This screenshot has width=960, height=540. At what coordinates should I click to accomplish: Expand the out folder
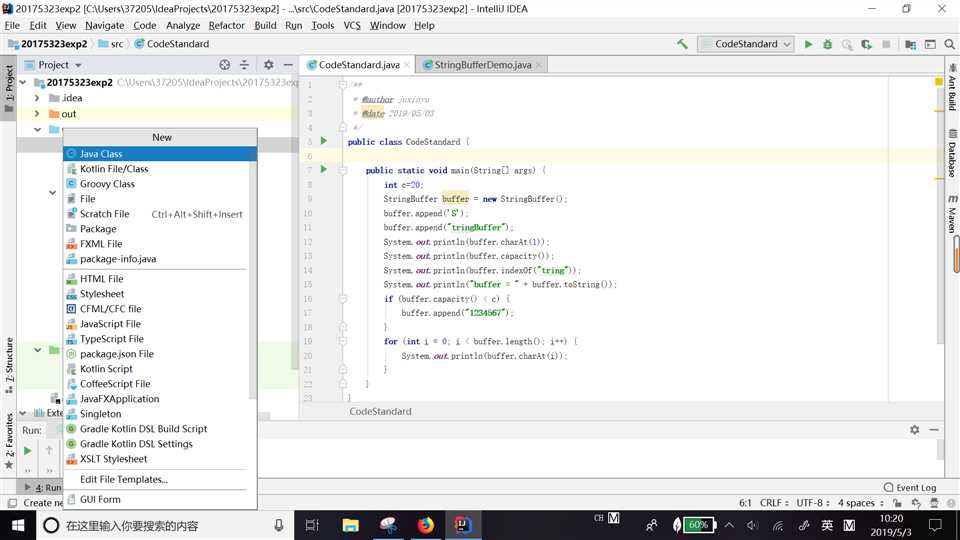click(x=37, y=114)
